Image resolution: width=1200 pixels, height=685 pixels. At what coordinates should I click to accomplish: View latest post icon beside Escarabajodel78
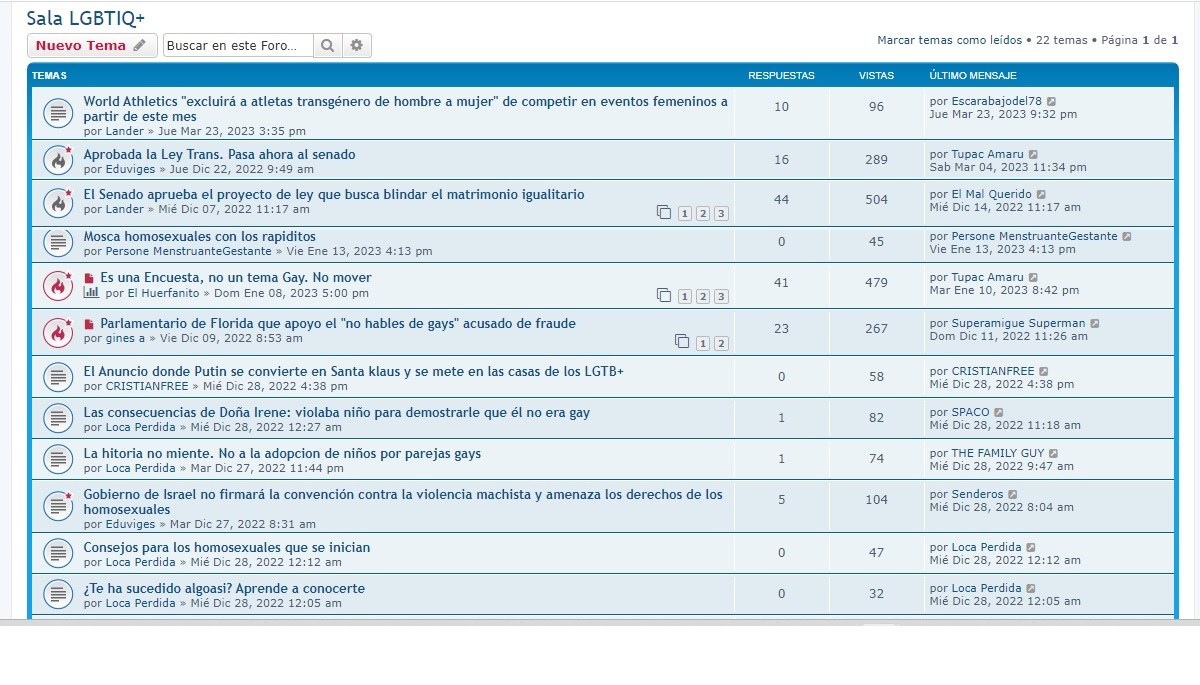pyautogui.click(x=1051, y=101)
